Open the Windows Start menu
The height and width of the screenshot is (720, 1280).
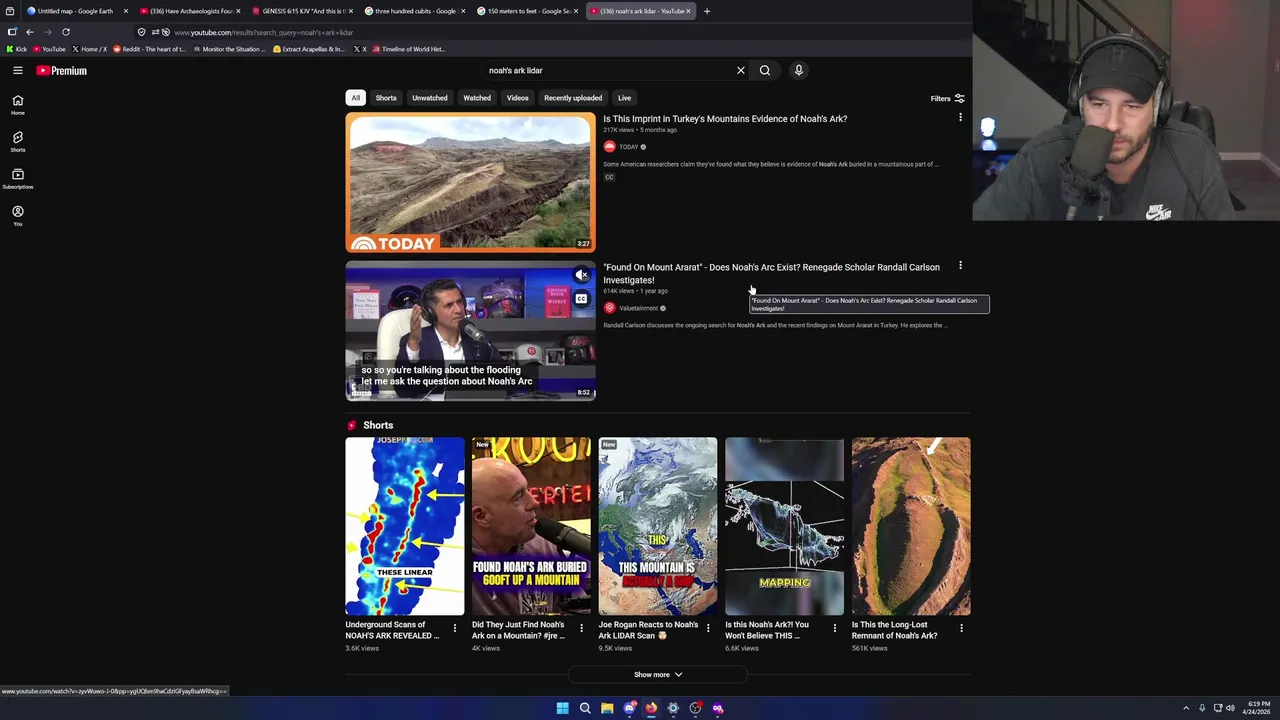click(563, 708)
